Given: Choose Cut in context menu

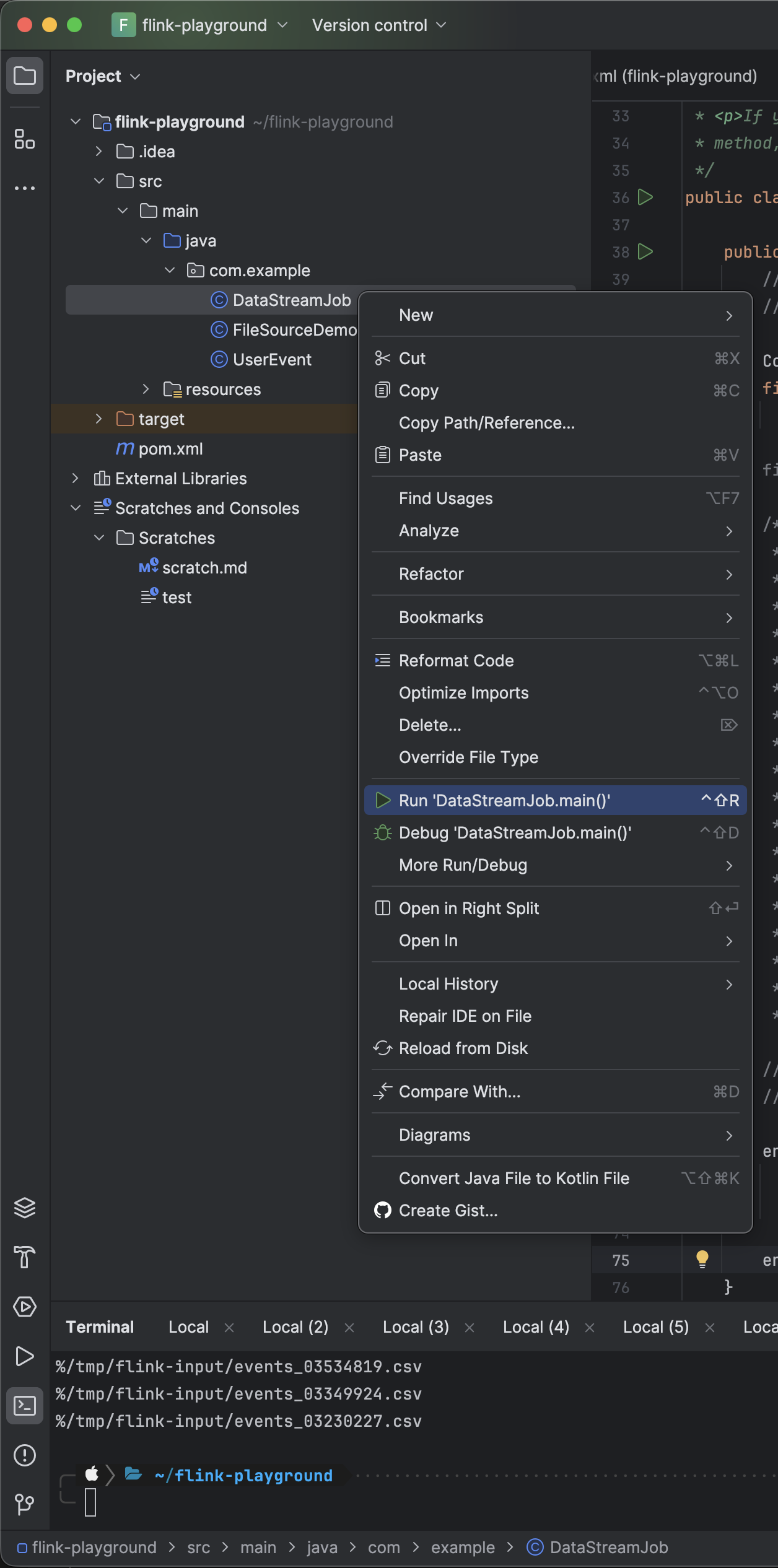Looking at the screenshot, I should point(556,359).
